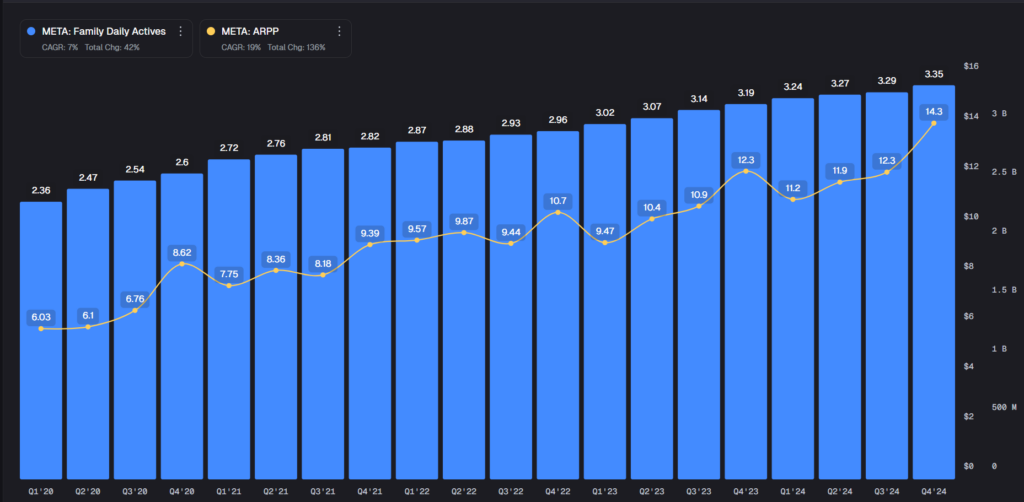Image resolution: width=1024 pixels, height=502 pixels.
Task: Click the bar value label 2.72
Action: [x=229, y=148]
